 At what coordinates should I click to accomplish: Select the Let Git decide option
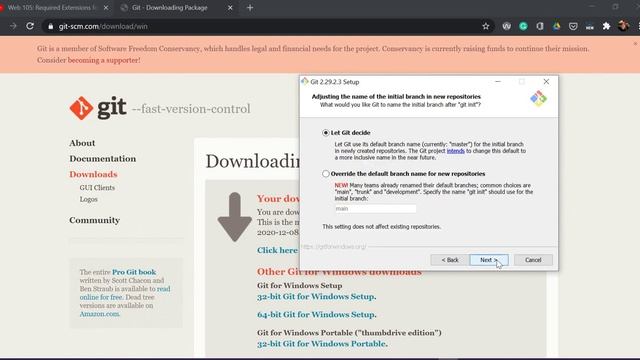(x=325, y=133)
